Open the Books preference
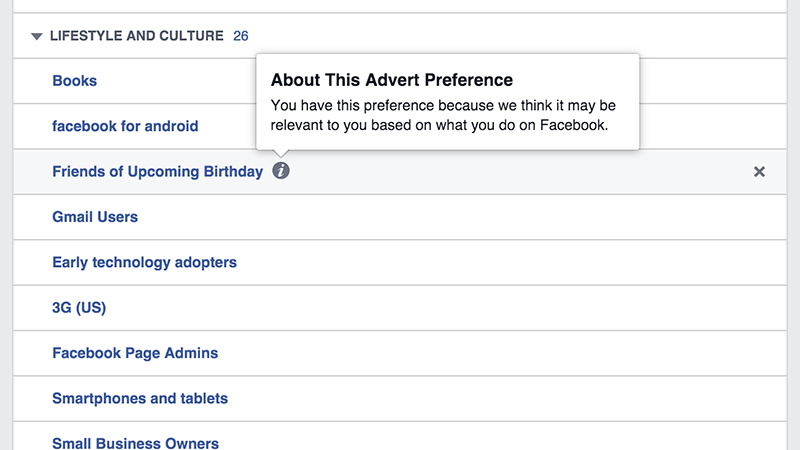 74,81
